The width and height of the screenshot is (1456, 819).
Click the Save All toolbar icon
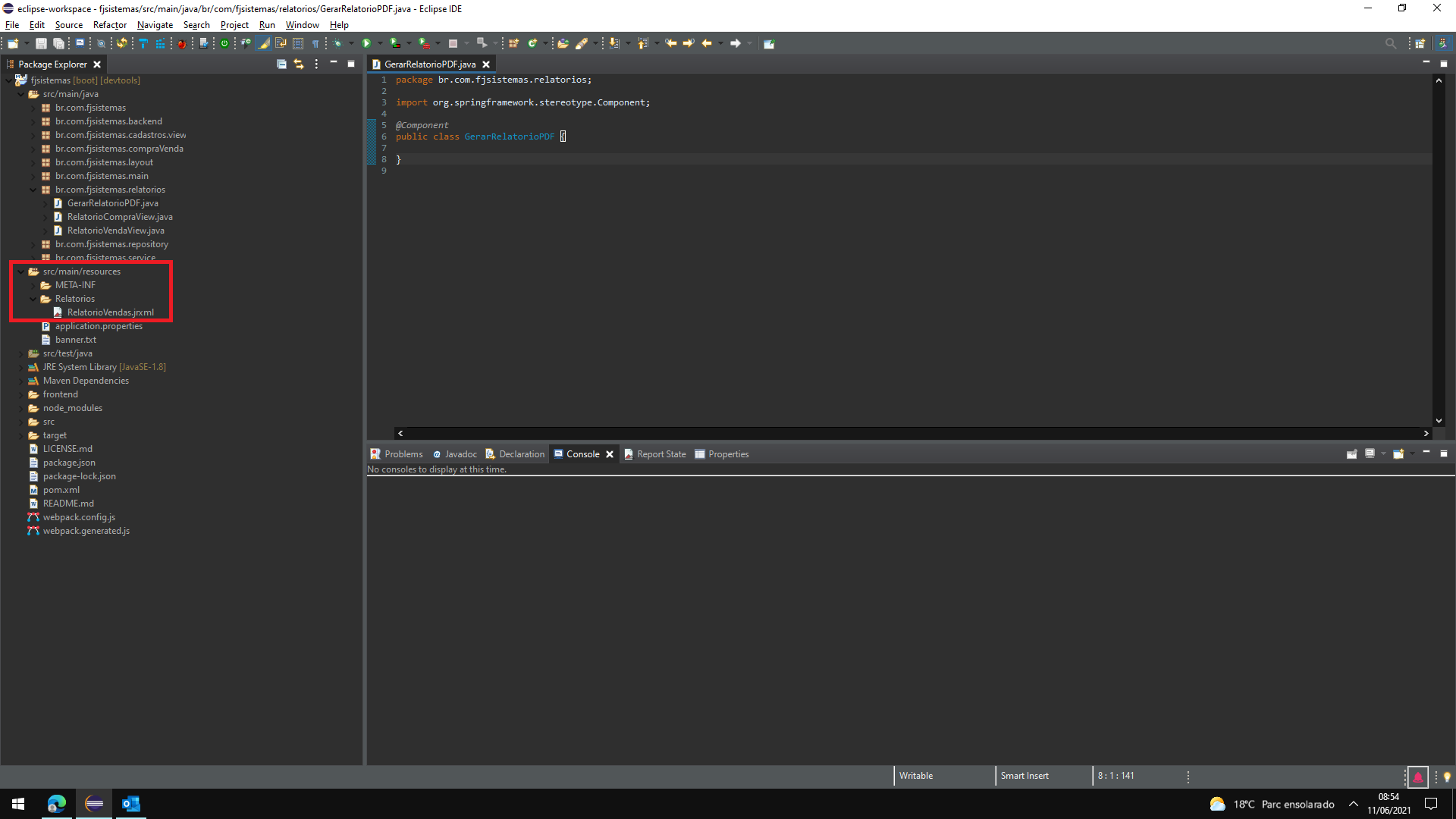[x=58, y=44]
